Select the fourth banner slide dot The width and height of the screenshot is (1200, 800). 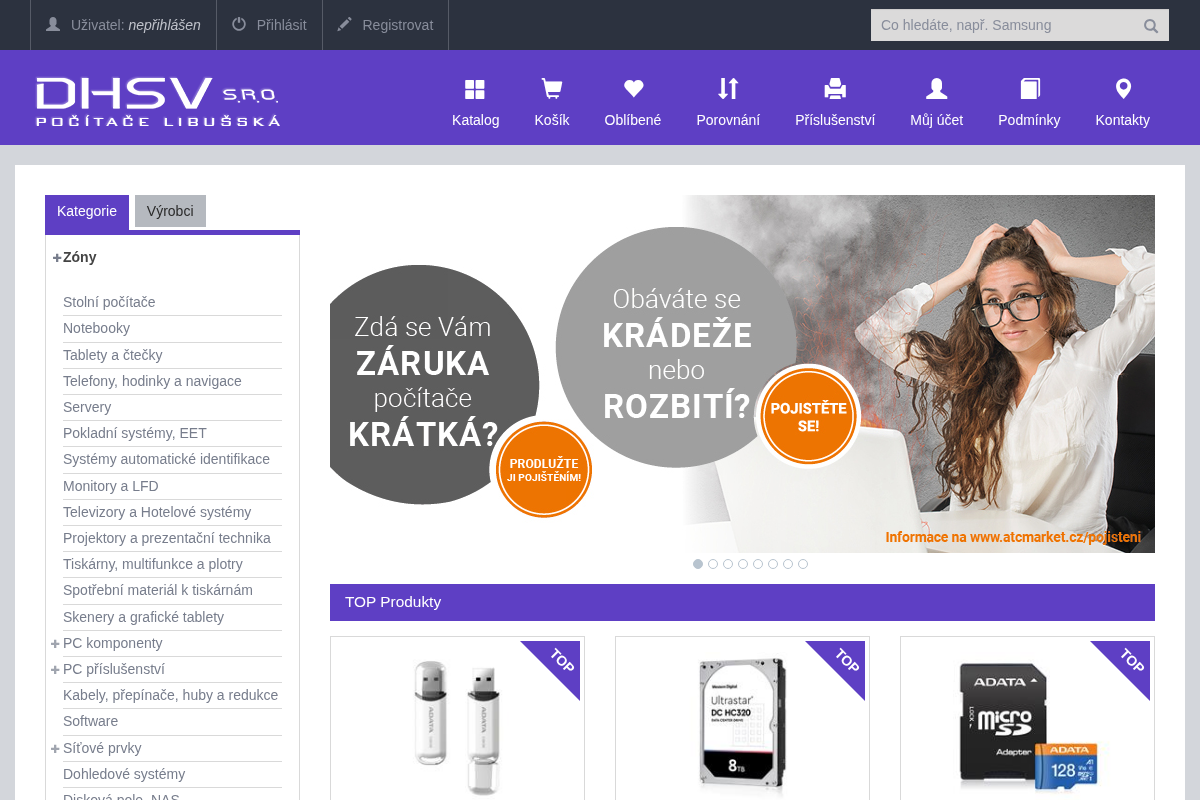pos(743,564)
